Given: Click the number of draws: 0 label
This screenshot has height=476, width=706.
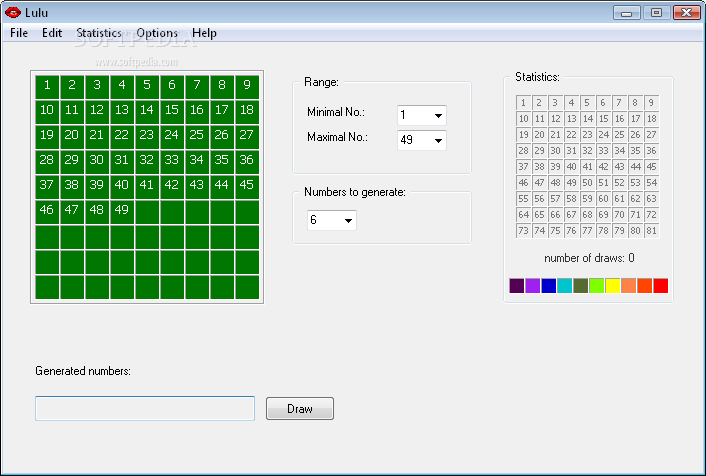Looking at the screenshot, I should pyautogui.click(x=589, y=258).
